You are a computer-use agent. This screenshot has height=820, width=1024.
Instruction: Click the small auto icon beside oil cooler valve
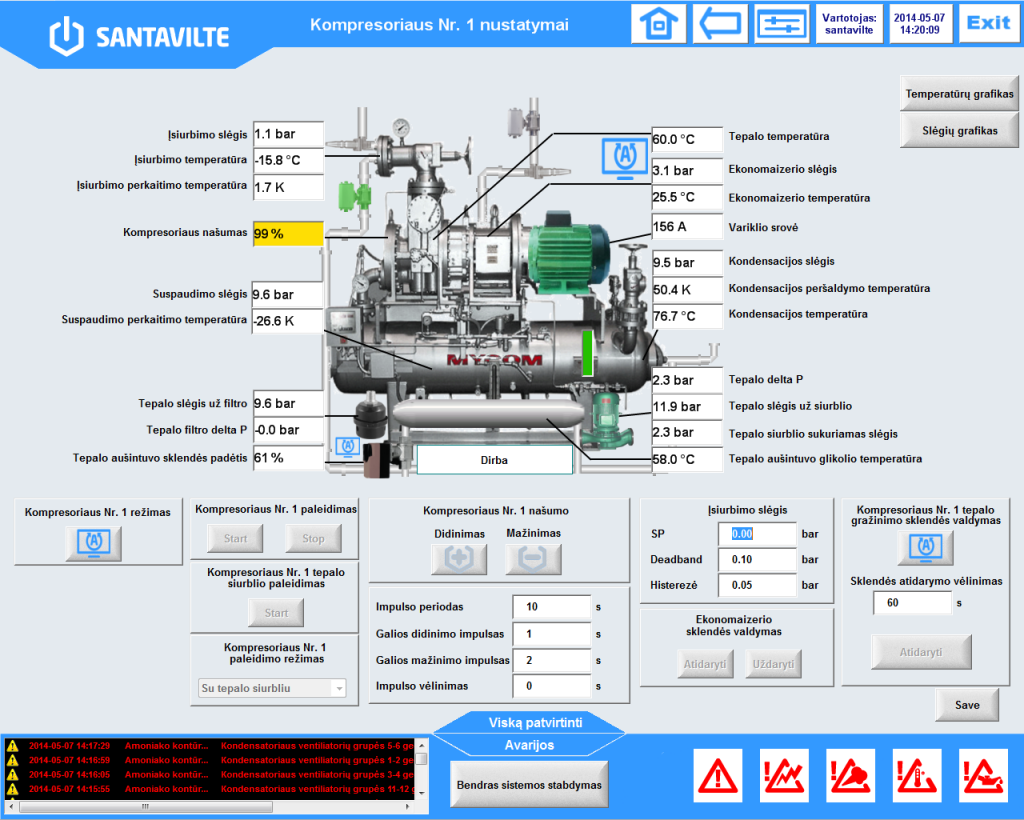pyautogui.click(x=347, y=447)
